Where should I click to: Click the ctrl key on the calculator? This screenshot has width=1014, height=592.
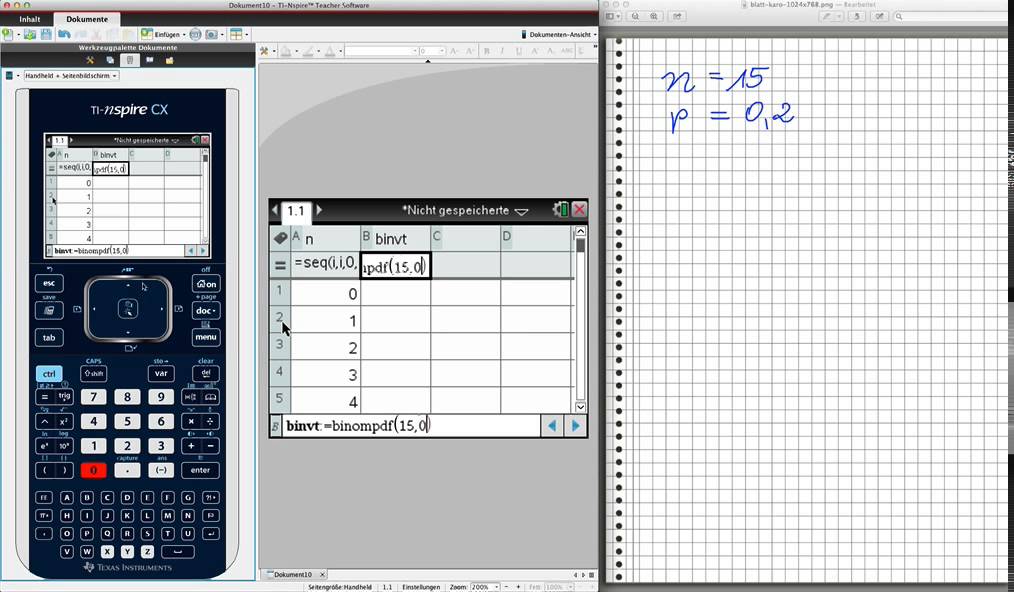[x=49, y=373]
